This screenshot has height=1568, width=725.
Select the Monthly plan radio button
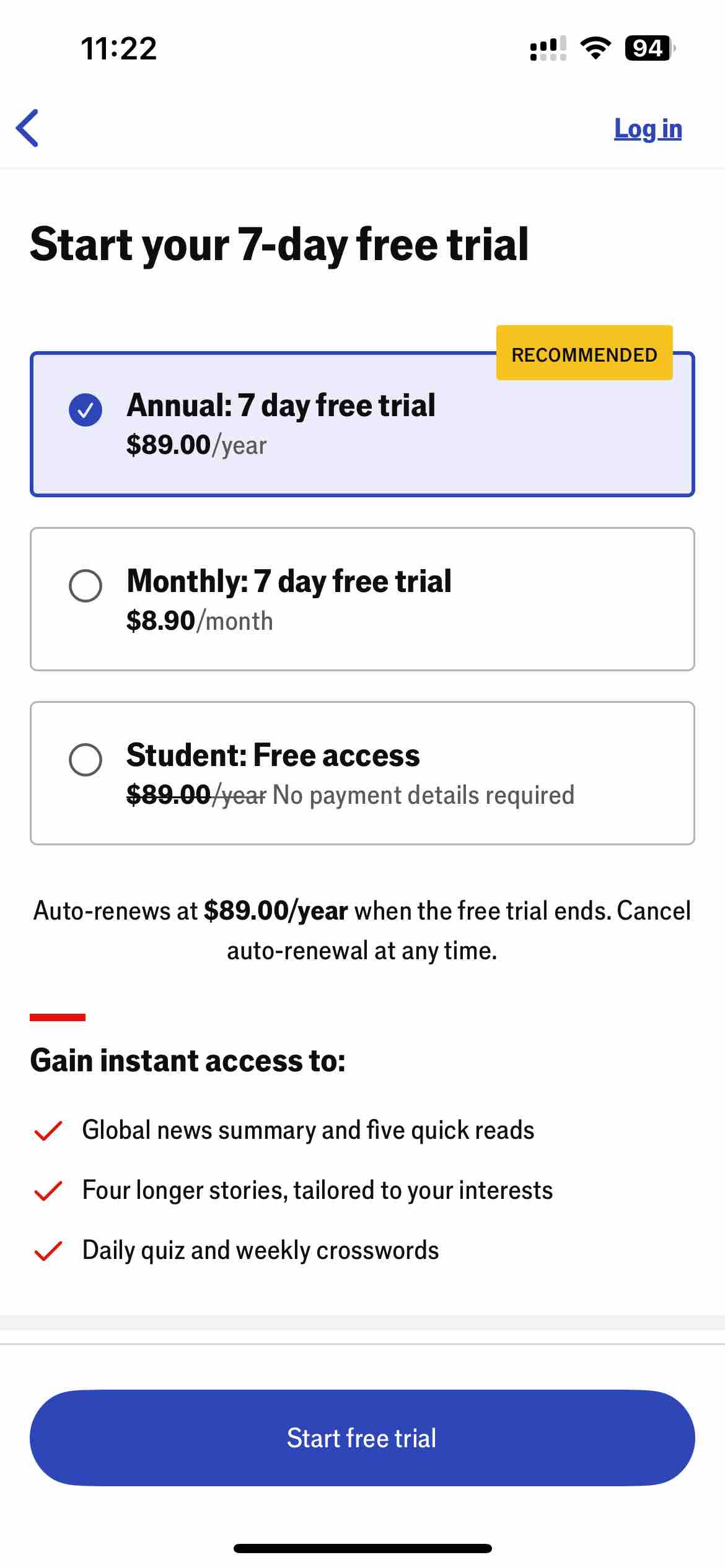(86, 585)
